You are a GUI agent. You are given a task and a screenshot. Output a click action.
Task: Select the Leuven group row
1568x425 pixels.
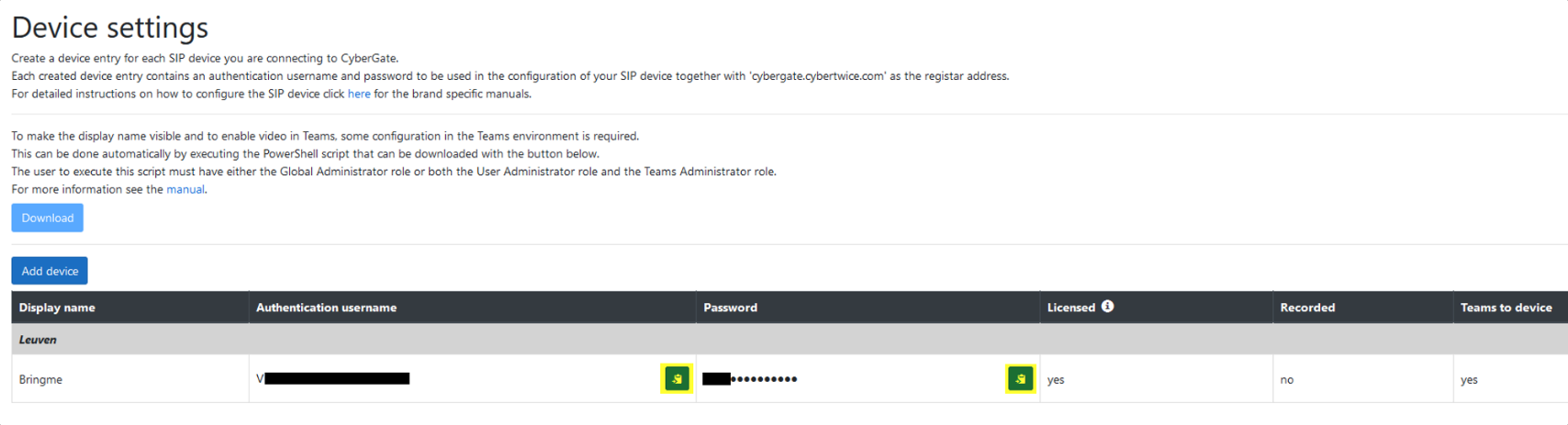coord(38,340)
